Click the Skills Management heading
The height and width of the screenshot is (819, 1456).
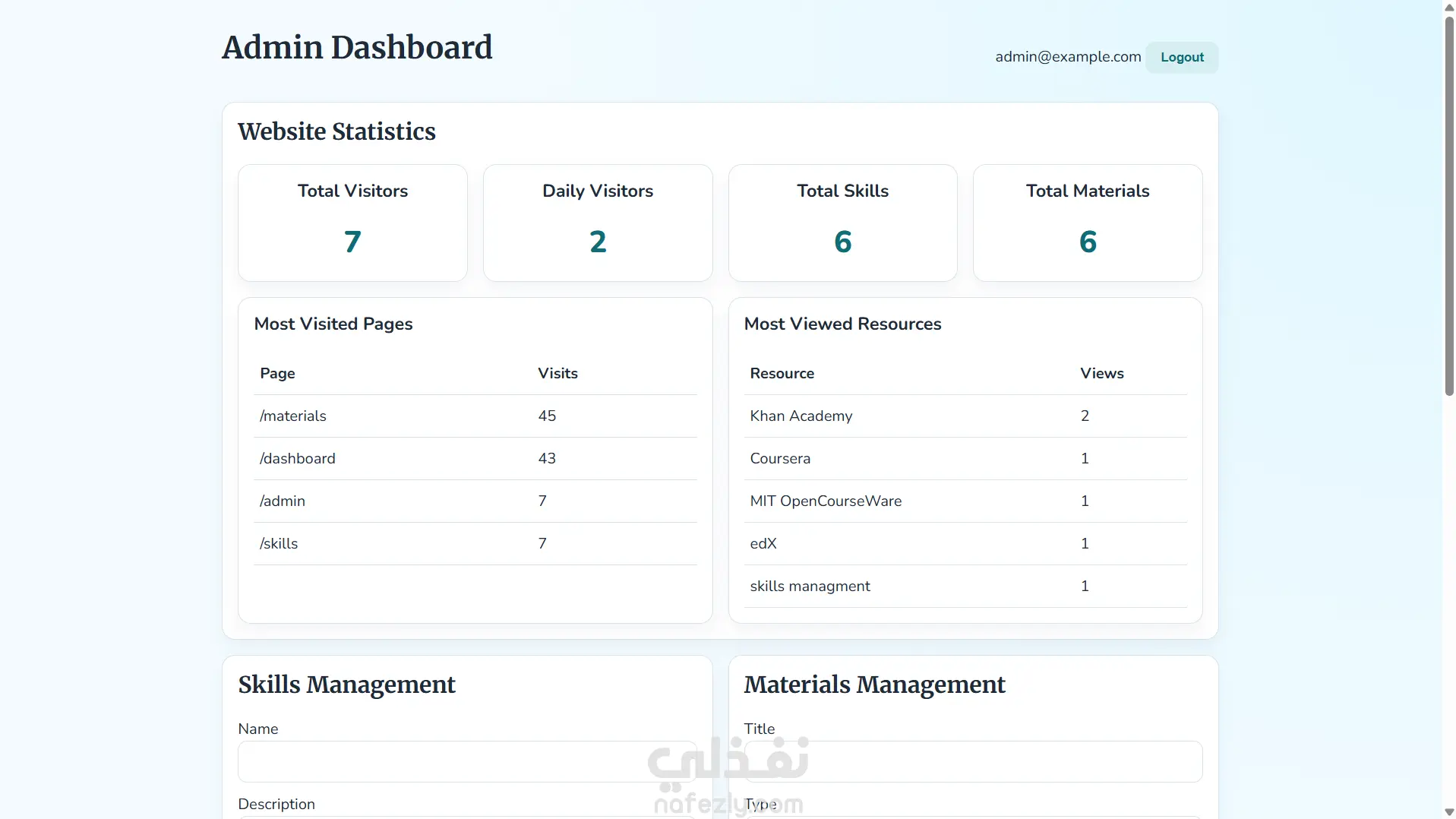346,685
